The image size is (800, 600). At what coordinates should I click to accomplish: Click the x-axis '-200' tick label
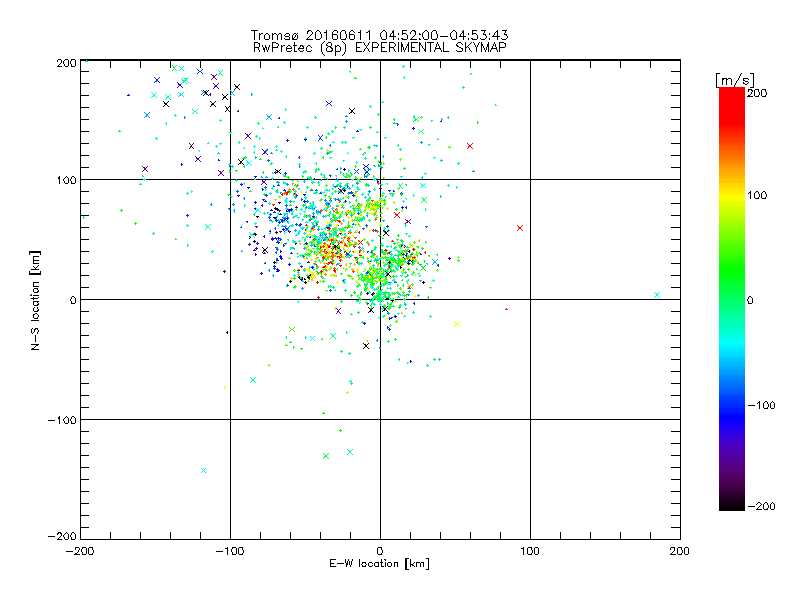coord(80,551)
